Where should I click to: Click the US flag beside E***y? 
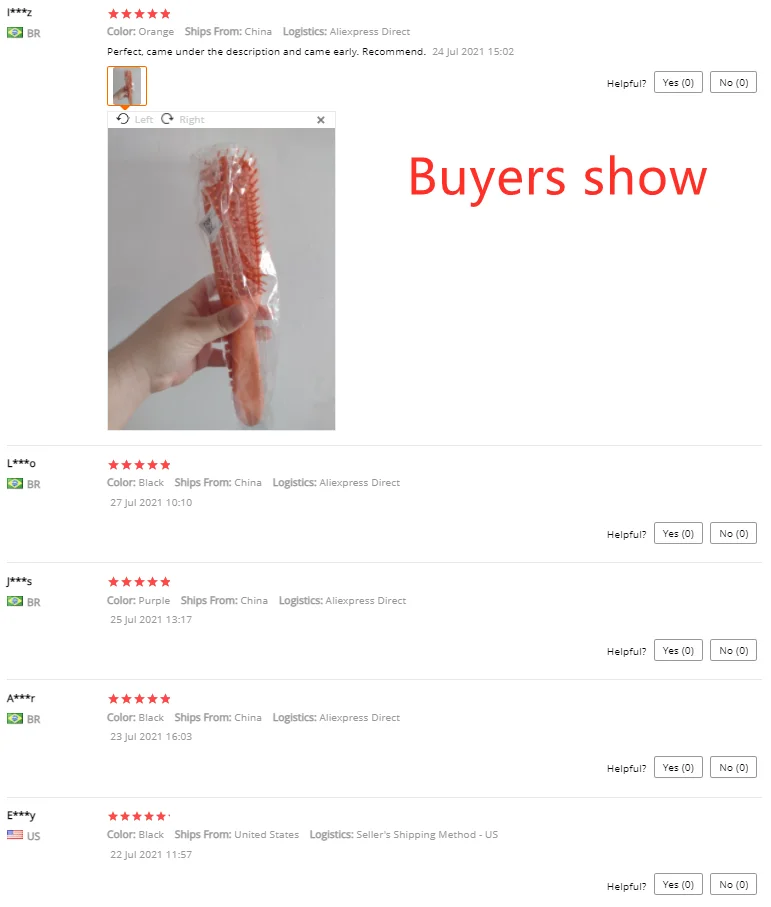tap(15, 835)
